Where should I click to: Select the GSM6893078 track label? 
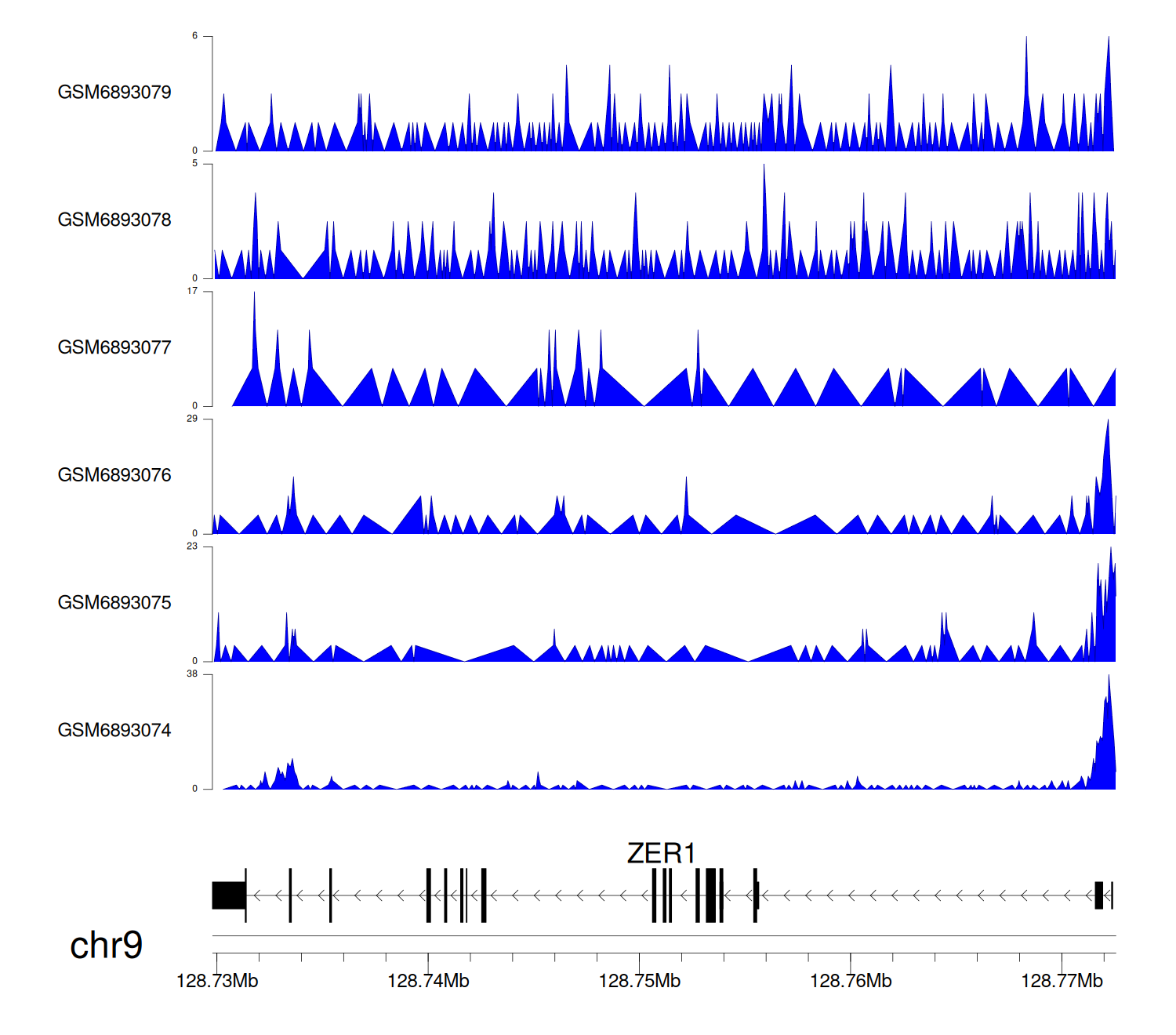click(114, 220)
